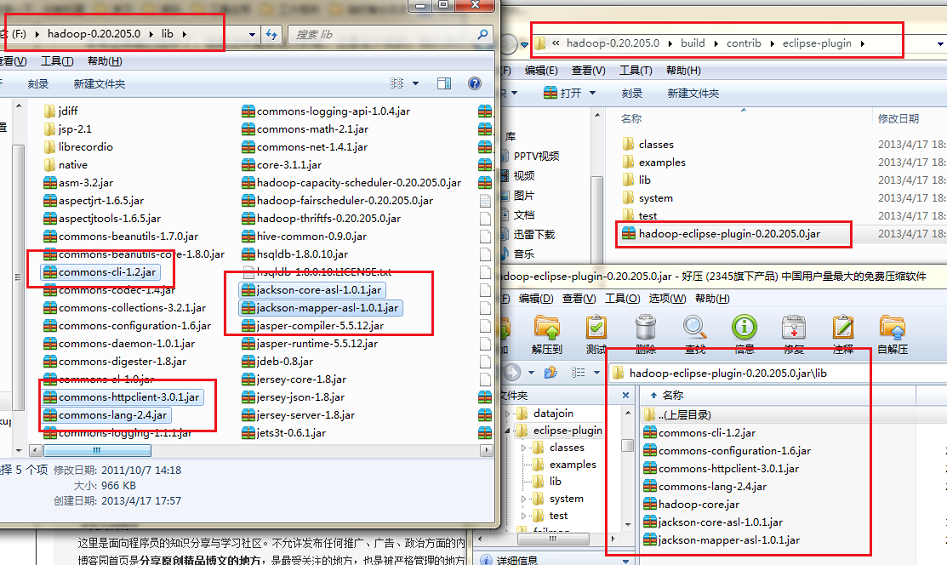Screen dimensions: 947x565
Task: Select jackson-core-asl-1.0.1.jar in lib window
Action: click(x=312, y=290)
